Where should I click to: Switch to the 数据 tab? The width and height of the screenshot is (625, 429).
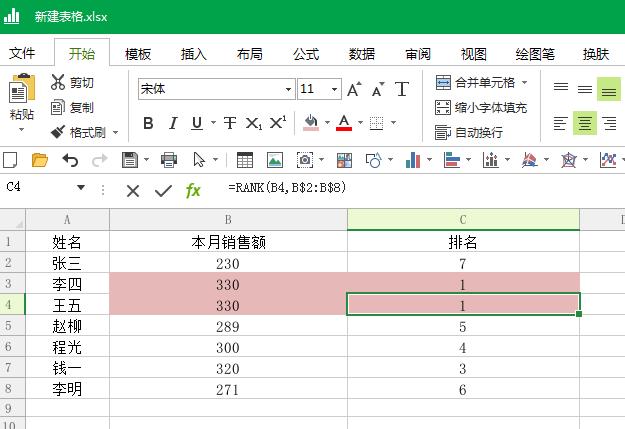362,53
